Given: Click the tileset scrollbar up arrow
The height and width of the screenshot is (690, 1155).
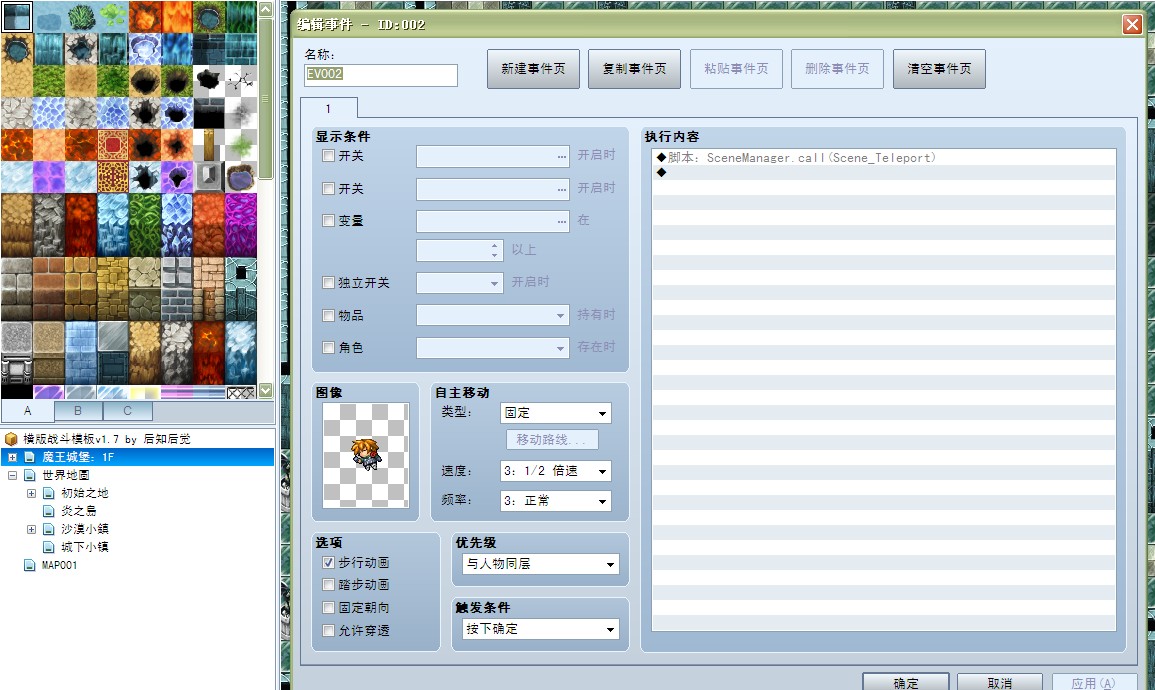Looking at the screenshot, I should (266, 9).
